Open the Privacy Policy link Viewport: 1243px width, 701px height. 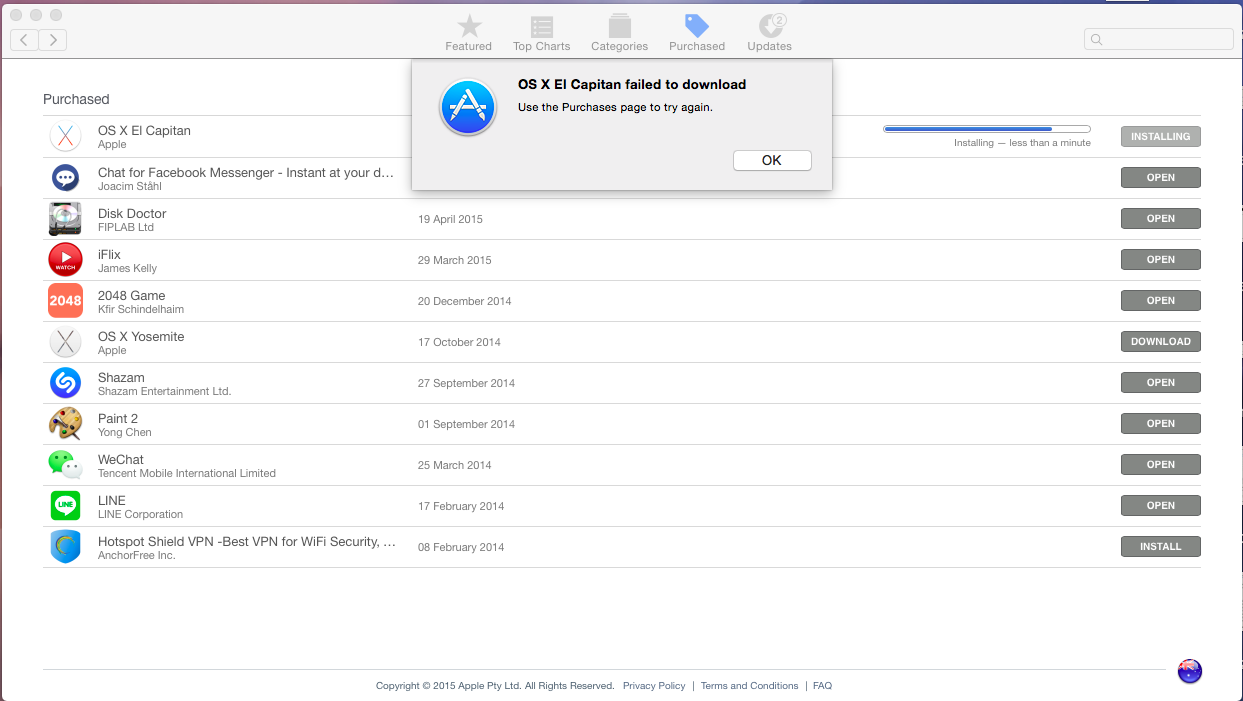point(654,685)
